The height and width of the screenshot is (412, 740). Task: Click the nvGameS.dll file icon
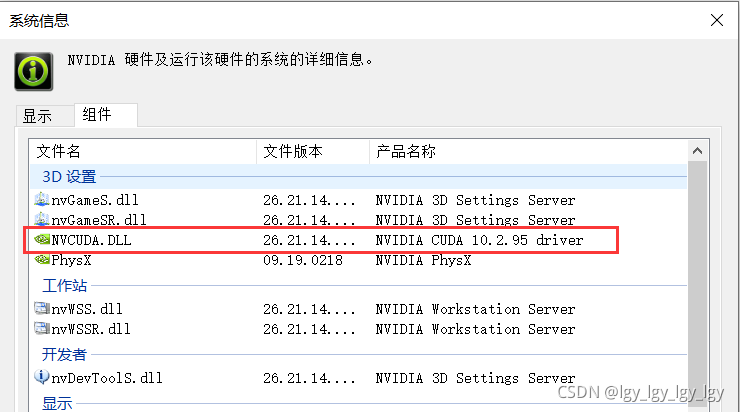(x=42, y=199)
